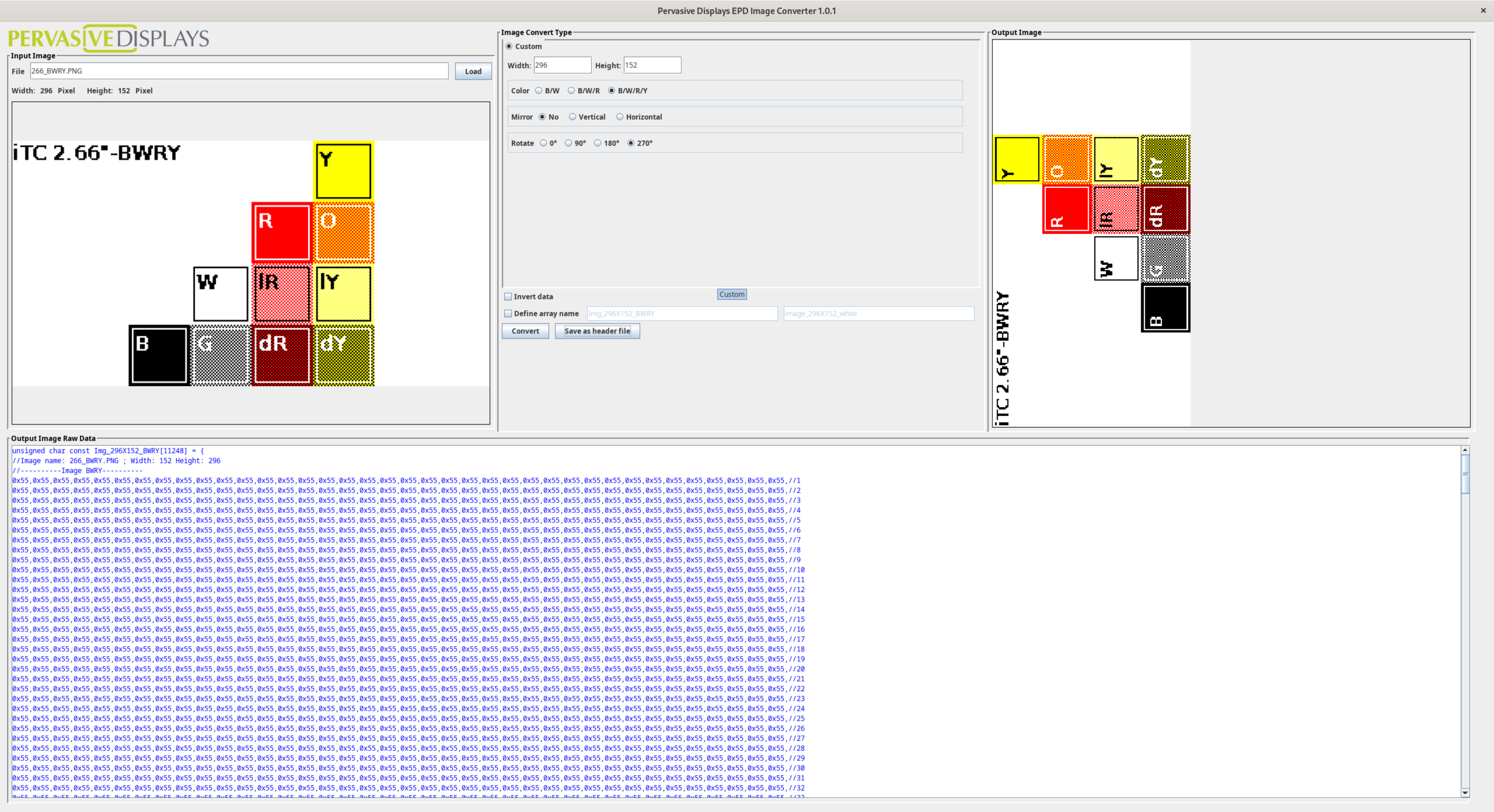Click the image_296X152_white array name field
Image resolution: width=1494 pixels, height=812 pixels.
tap(879, 314)
